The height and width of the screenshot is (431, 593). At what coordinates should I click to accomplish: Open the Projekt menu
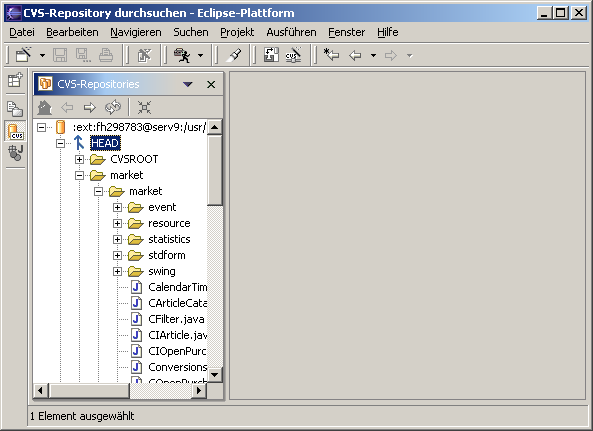[x=237, y=33]
